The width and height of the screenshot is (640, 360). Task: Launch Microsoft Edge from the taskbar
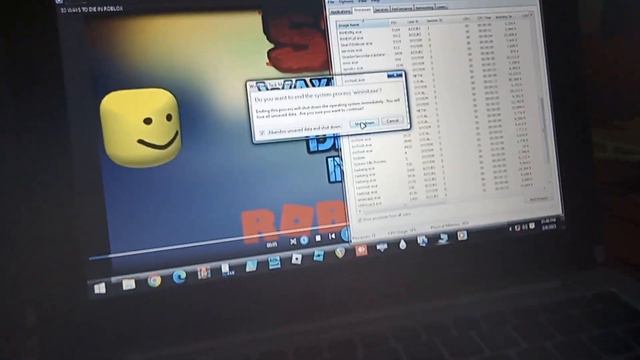point(179,277)
